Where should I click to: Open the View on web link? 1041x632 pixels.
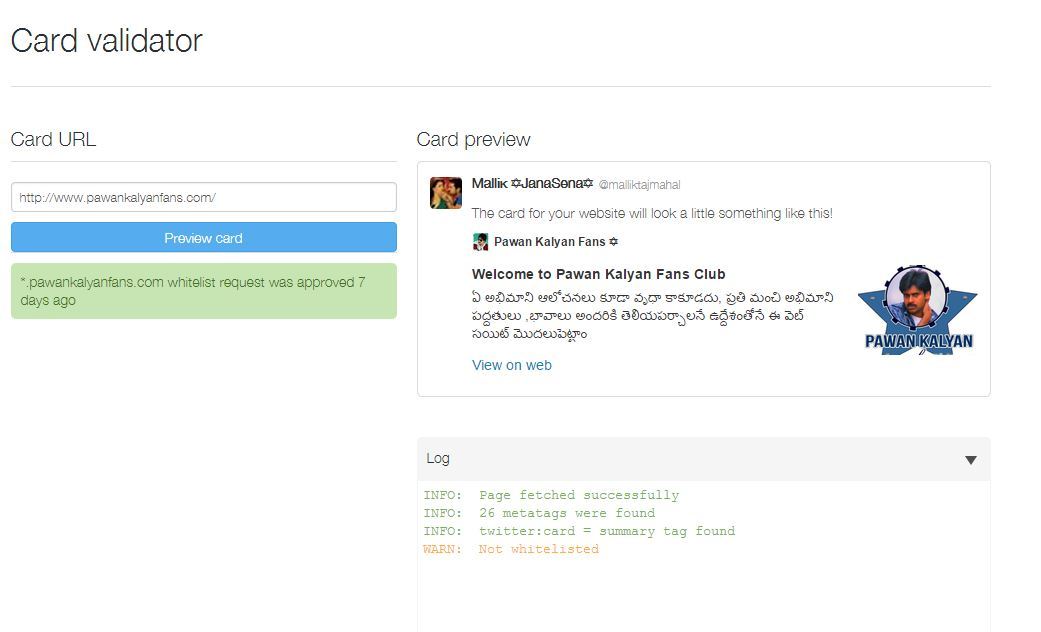click(511, 365)
